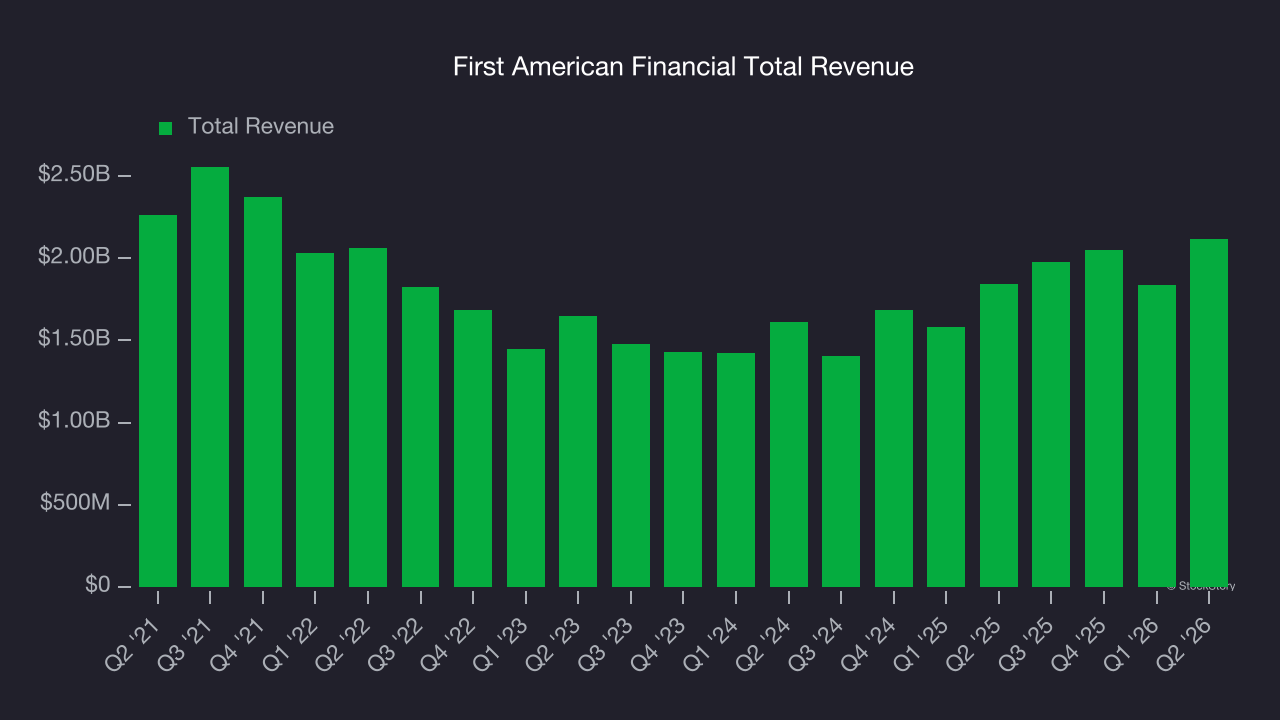Screen dimensions: 1280x720
Task: Click the Q3 '22 revenue bar
Action: (420, 437)
